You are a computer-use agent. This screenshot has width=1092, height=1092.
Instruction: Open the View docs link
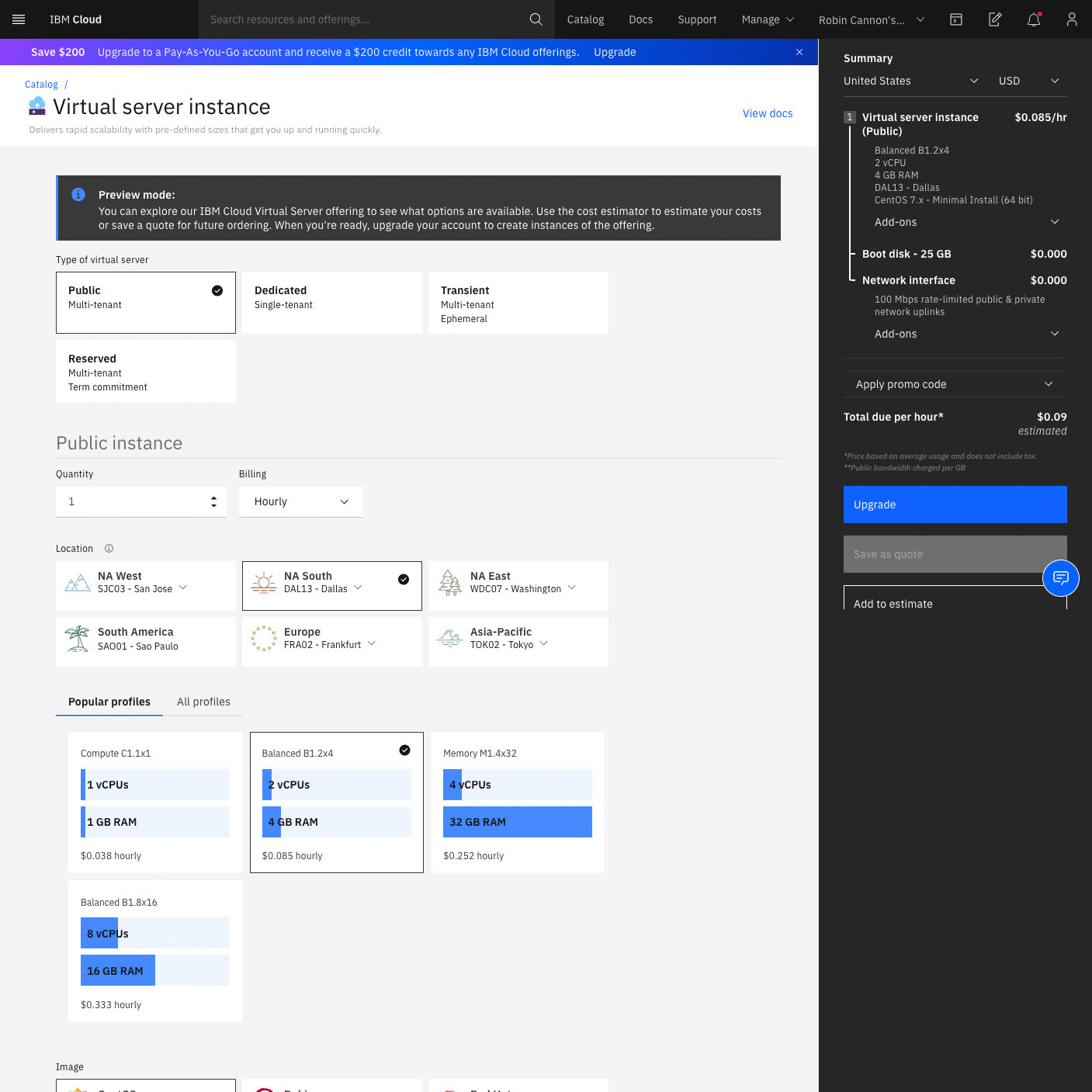768,113
